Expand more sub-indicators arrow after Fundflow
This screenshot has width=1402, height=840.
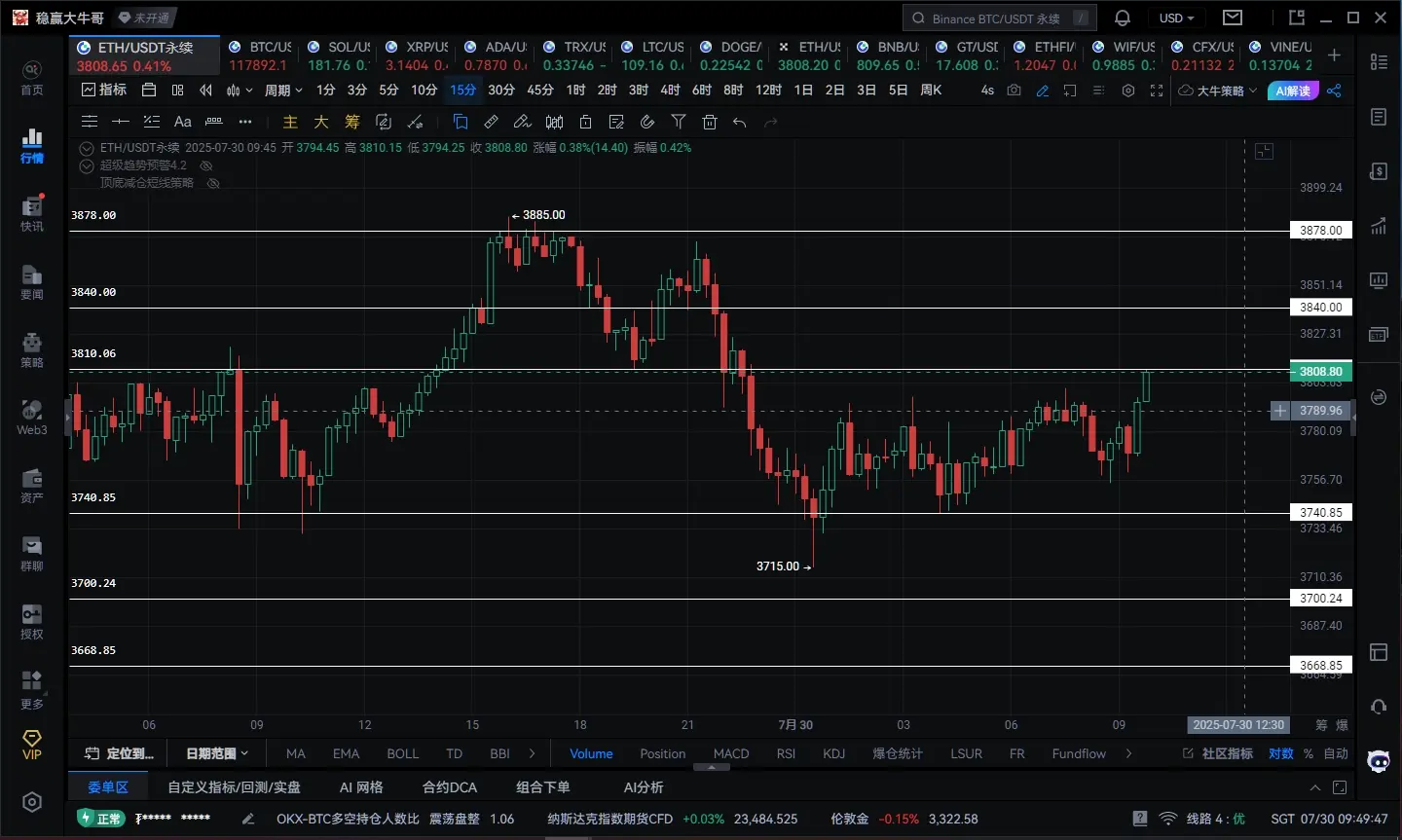(1128, 753)
